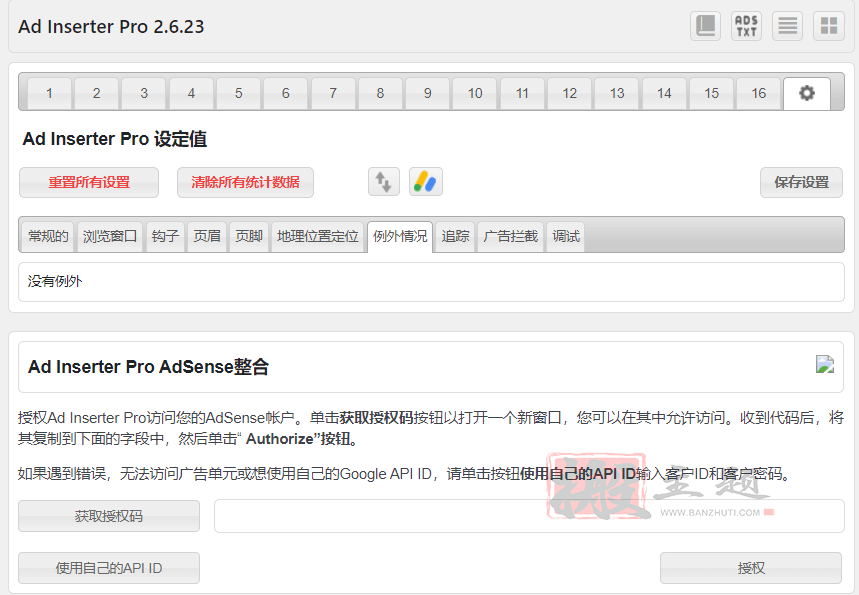Click the 获取授权码 button
The image size is (859, 595).
coord(108,516)
